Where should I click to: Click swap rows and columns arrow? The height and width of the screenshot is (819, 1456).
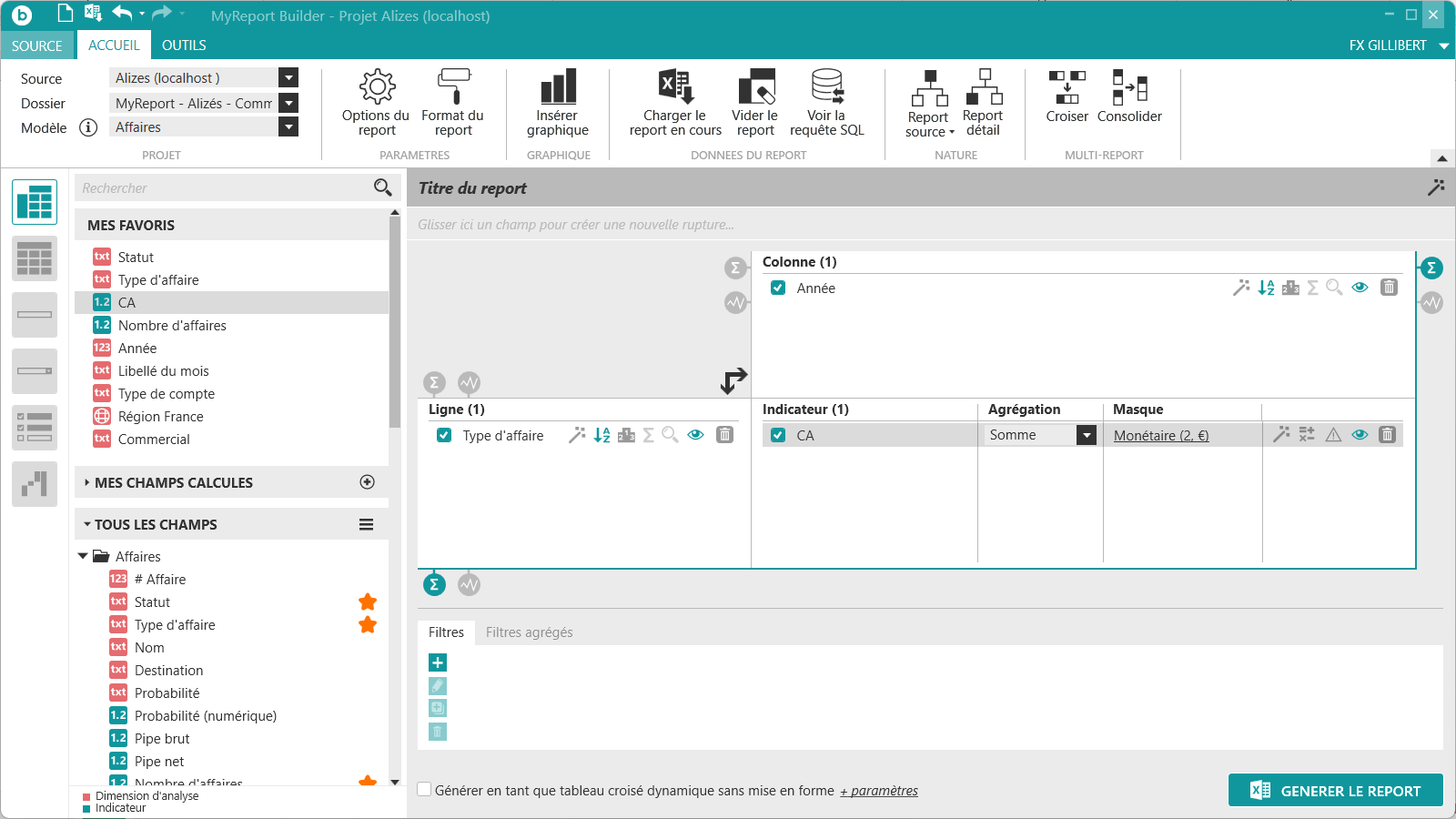click(x=733, y=380)
